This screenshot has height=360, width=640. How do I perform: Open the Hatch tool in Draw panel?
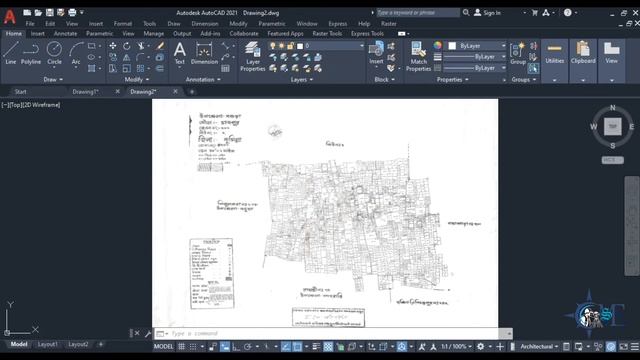tap(91, 69)
